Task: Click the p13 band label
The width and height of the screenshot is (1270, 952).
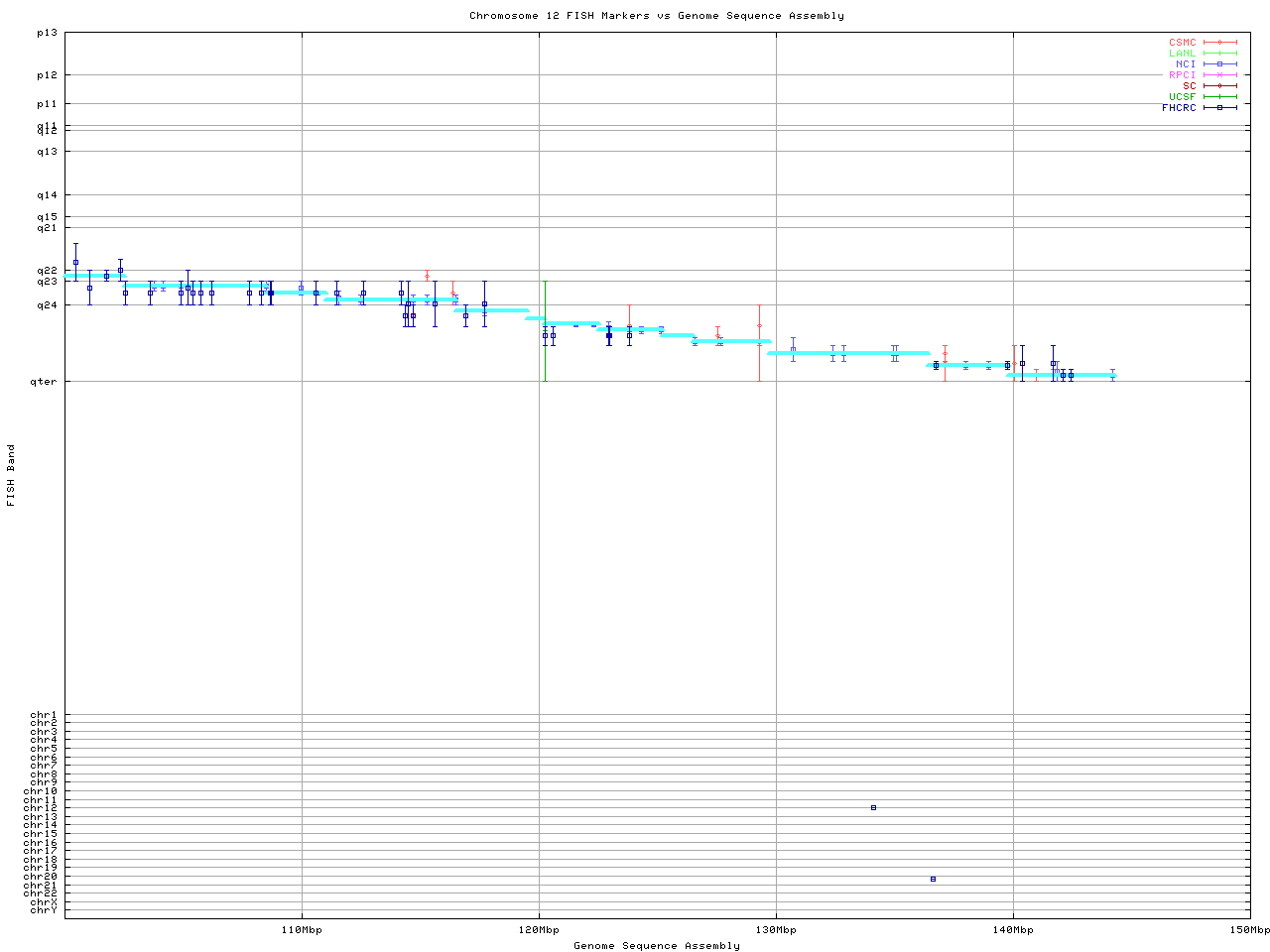Action: pyautogui.click(x=48, y=34)
